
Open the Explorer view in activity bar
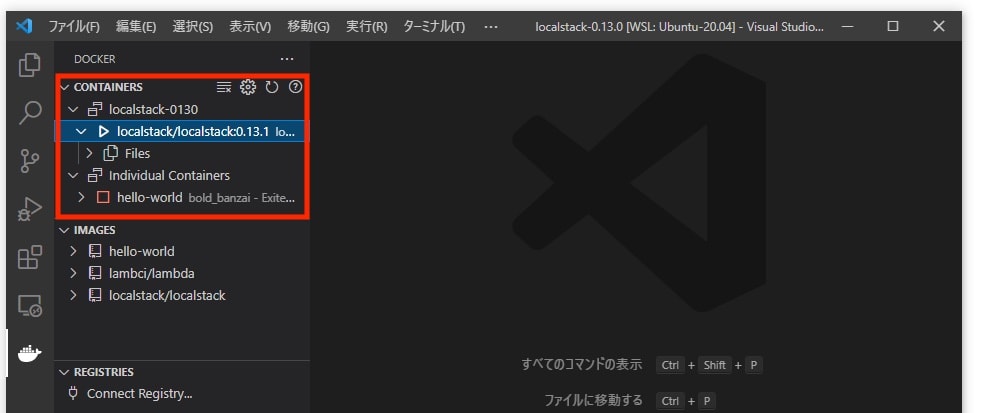coord(29,65)
